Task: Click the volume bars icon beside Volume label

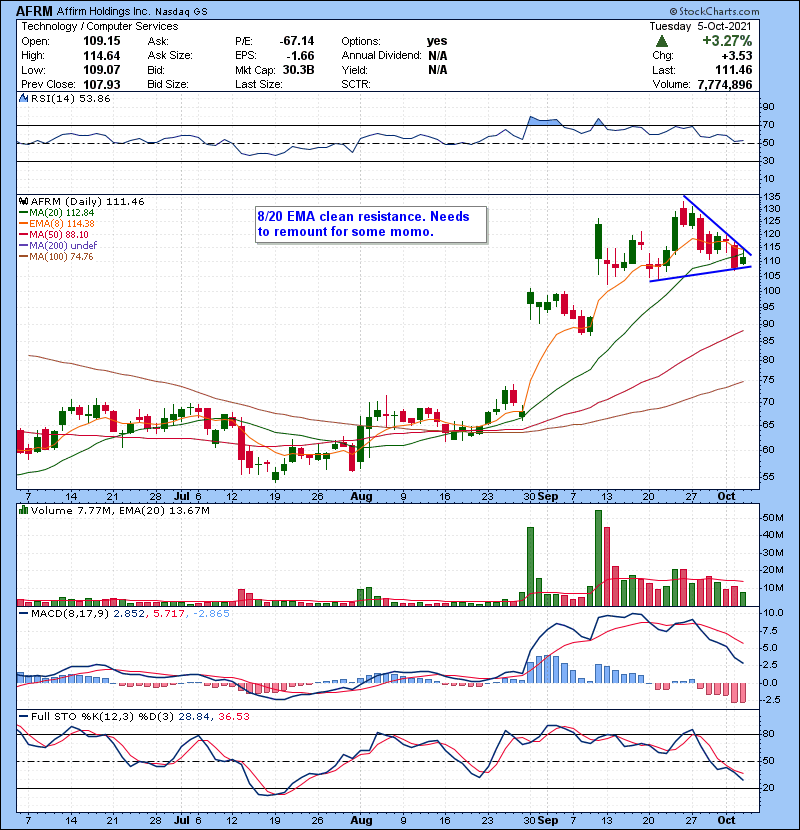Action: (x=23, y=510)
